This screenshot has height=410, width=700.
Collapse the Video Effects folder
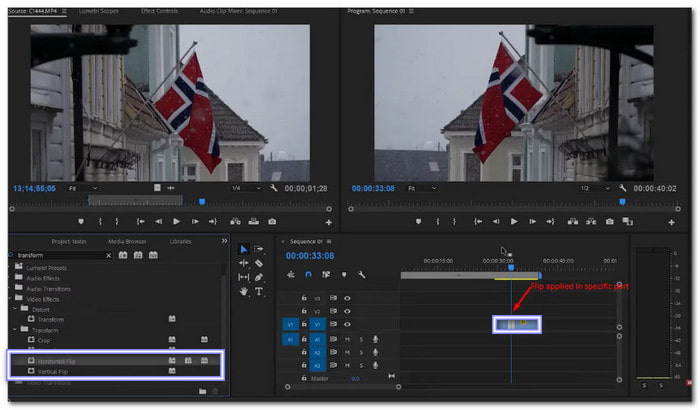(x=17, y=298)
